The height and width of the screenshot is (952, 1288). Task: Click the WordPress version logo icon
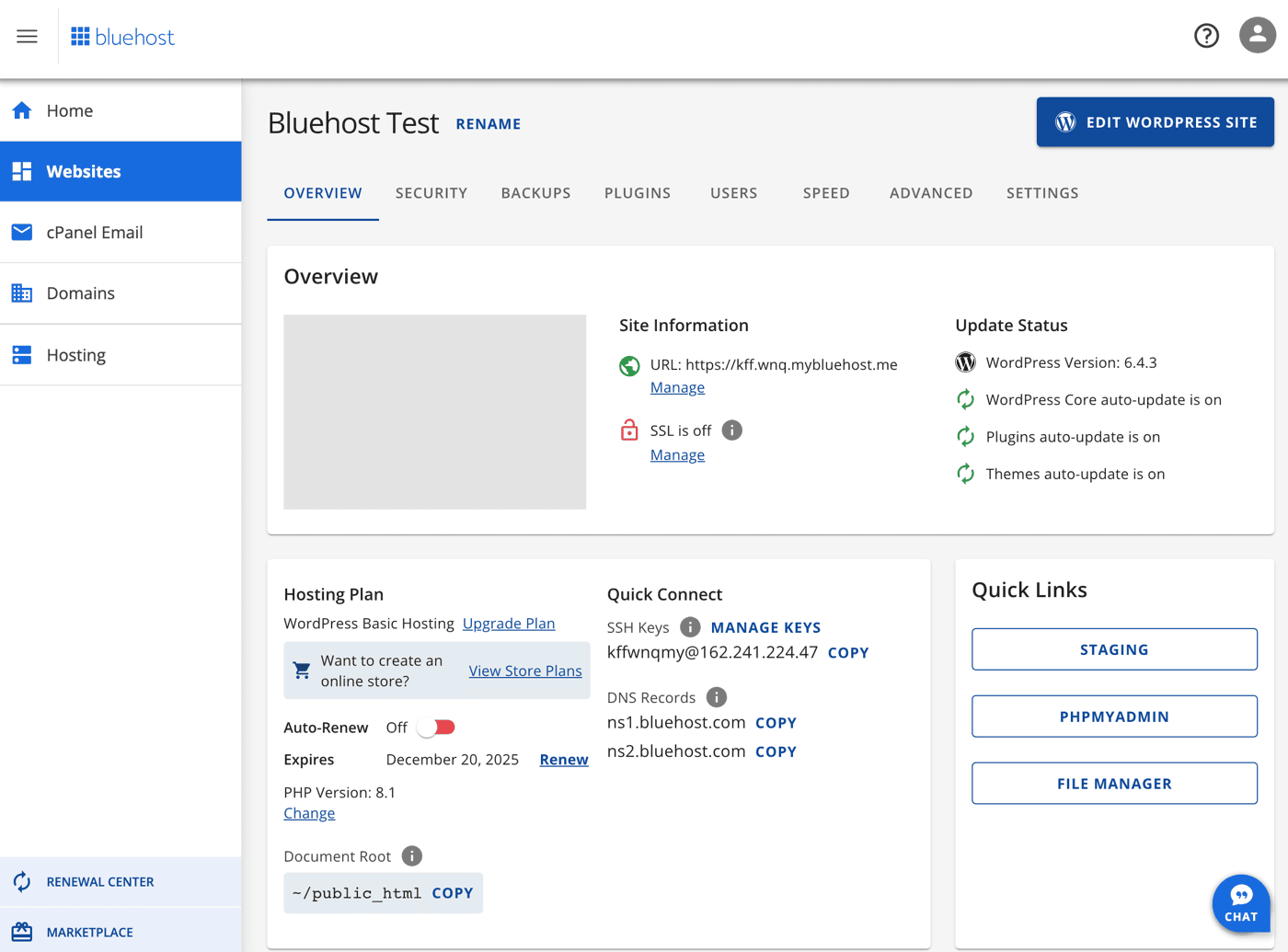point(965,362)
